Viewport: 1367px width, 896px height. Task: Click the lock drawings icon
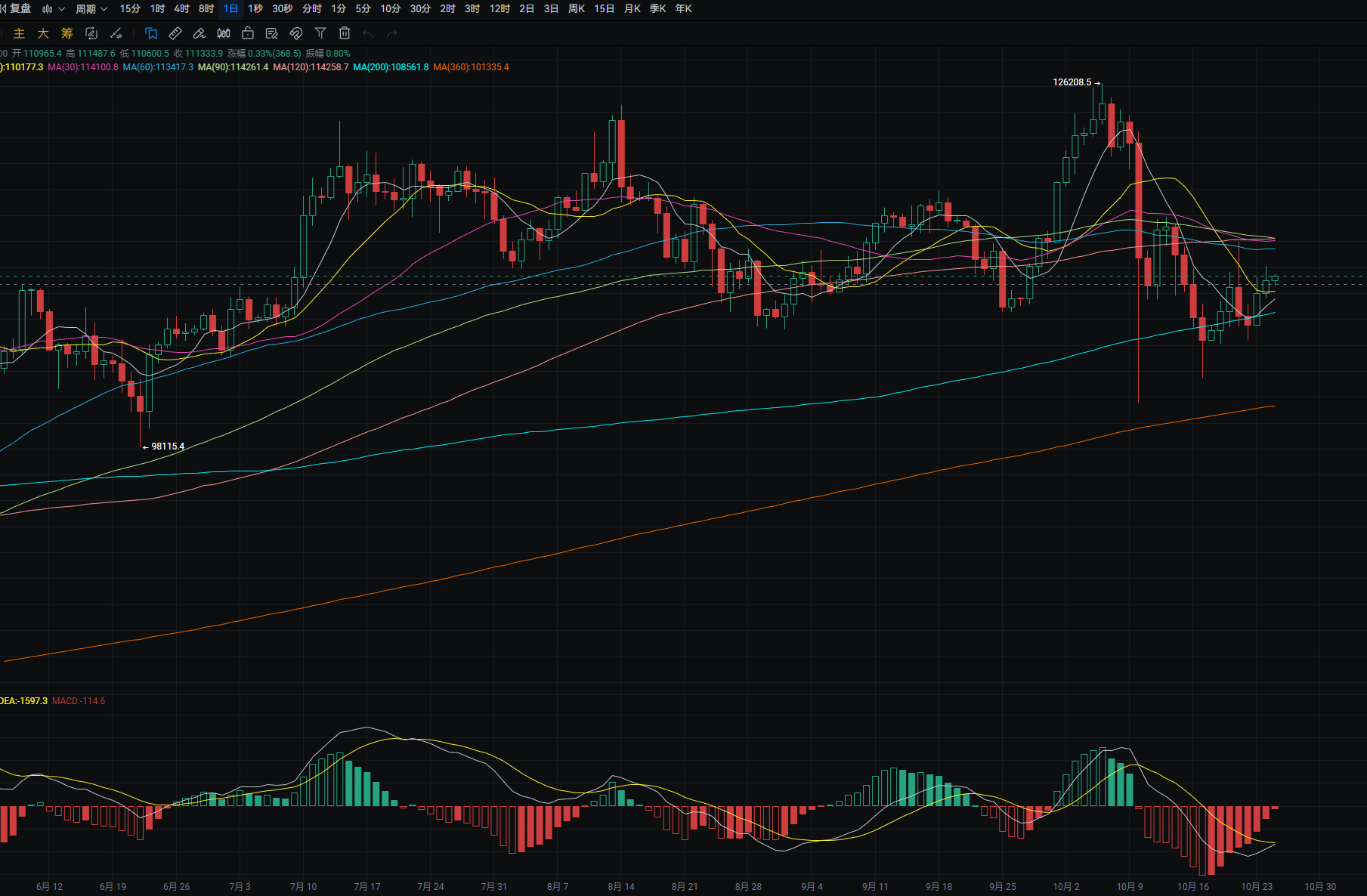tap(248, 33)
